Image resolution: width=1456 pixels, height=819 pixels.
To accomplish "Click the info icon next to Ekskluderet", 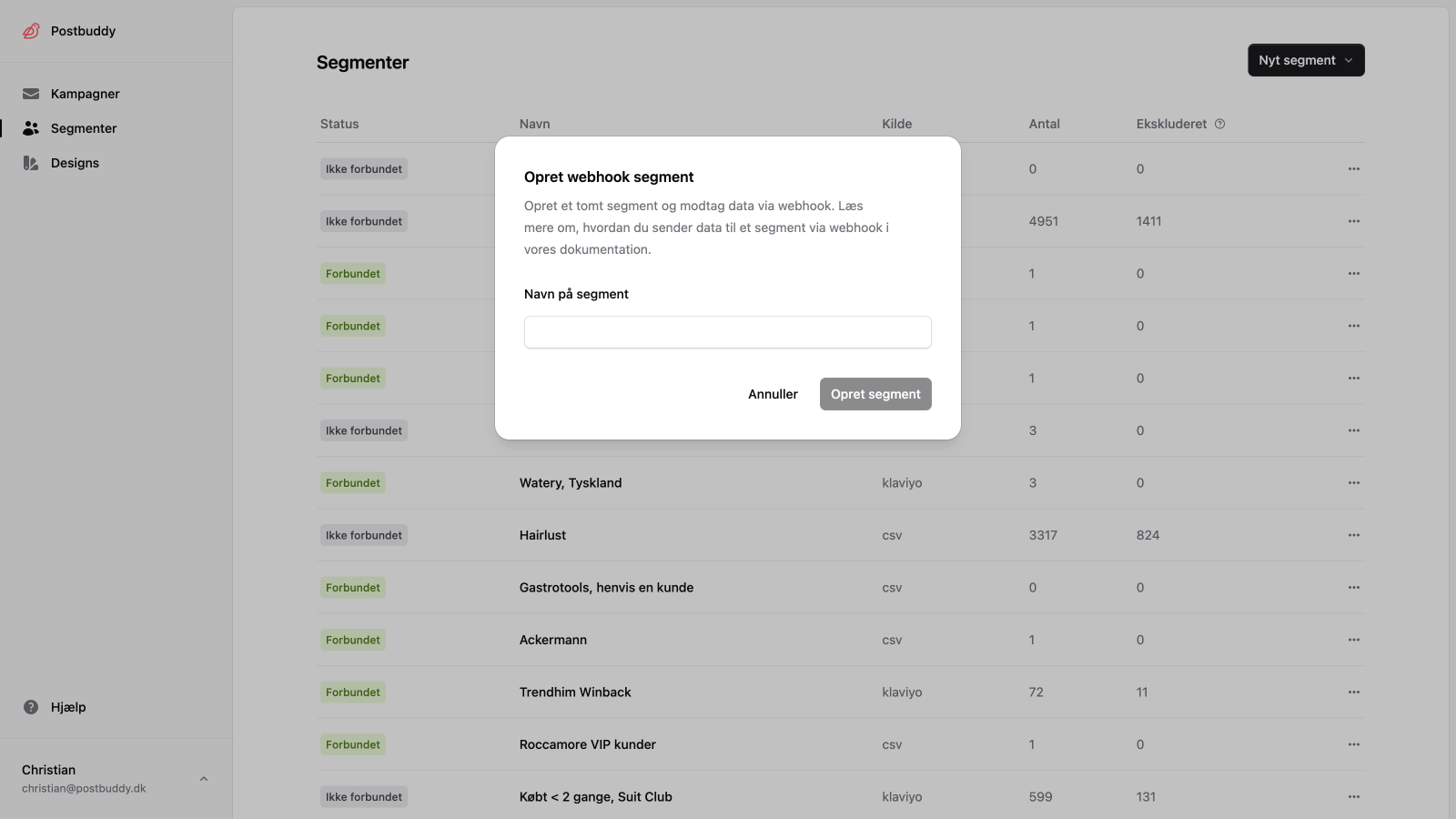I will pyautogui.click(x=1220, y=123).
